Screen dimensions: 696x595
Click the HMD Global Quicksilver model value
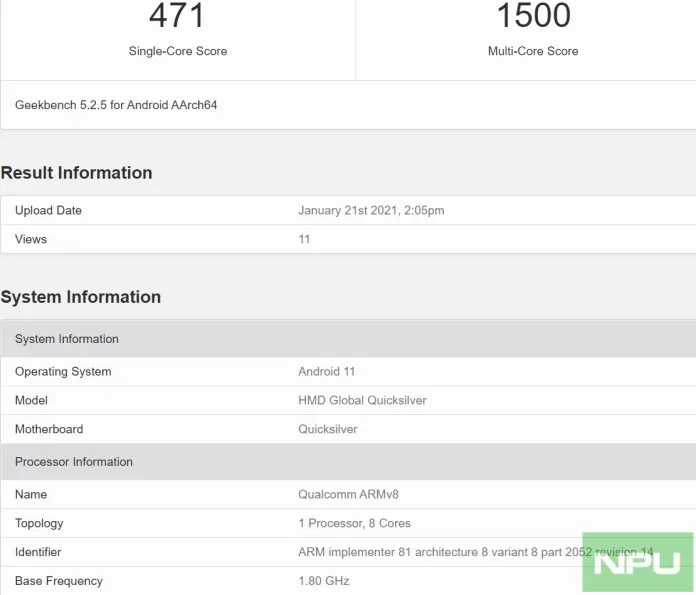click(x=362, y=400)
